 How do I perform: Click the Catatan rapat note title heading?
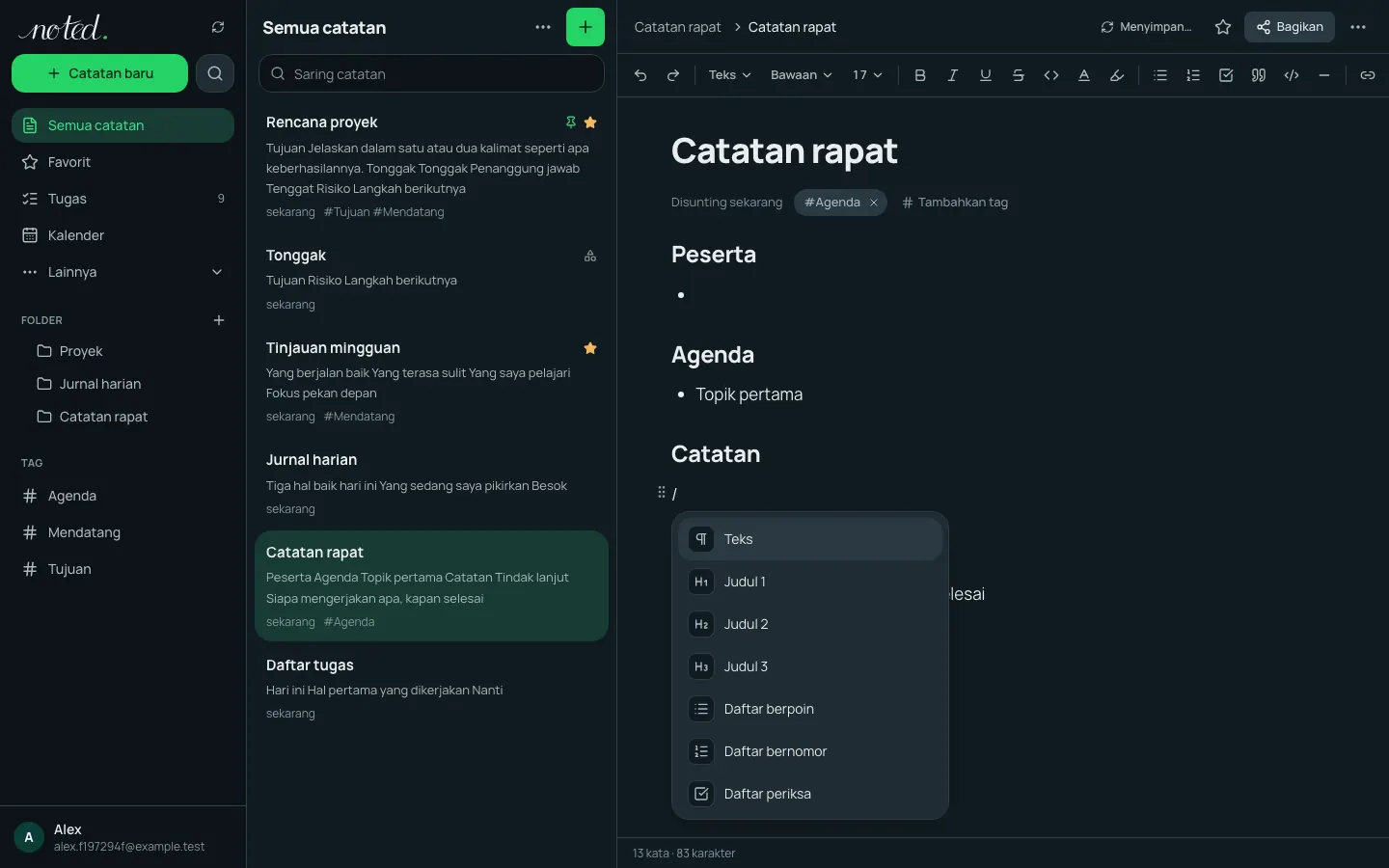click(784, 150)
